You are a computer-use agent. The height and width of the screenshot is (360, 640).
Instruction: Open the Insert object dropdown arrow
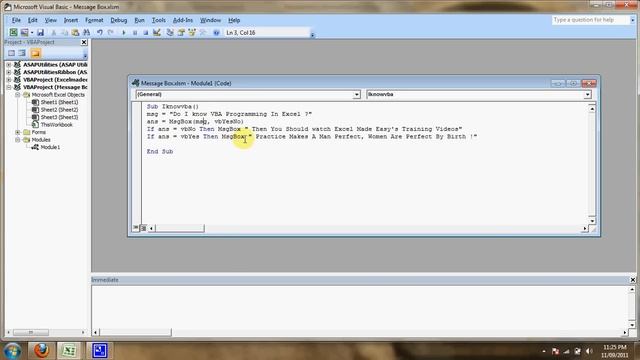tap(32, 32)
